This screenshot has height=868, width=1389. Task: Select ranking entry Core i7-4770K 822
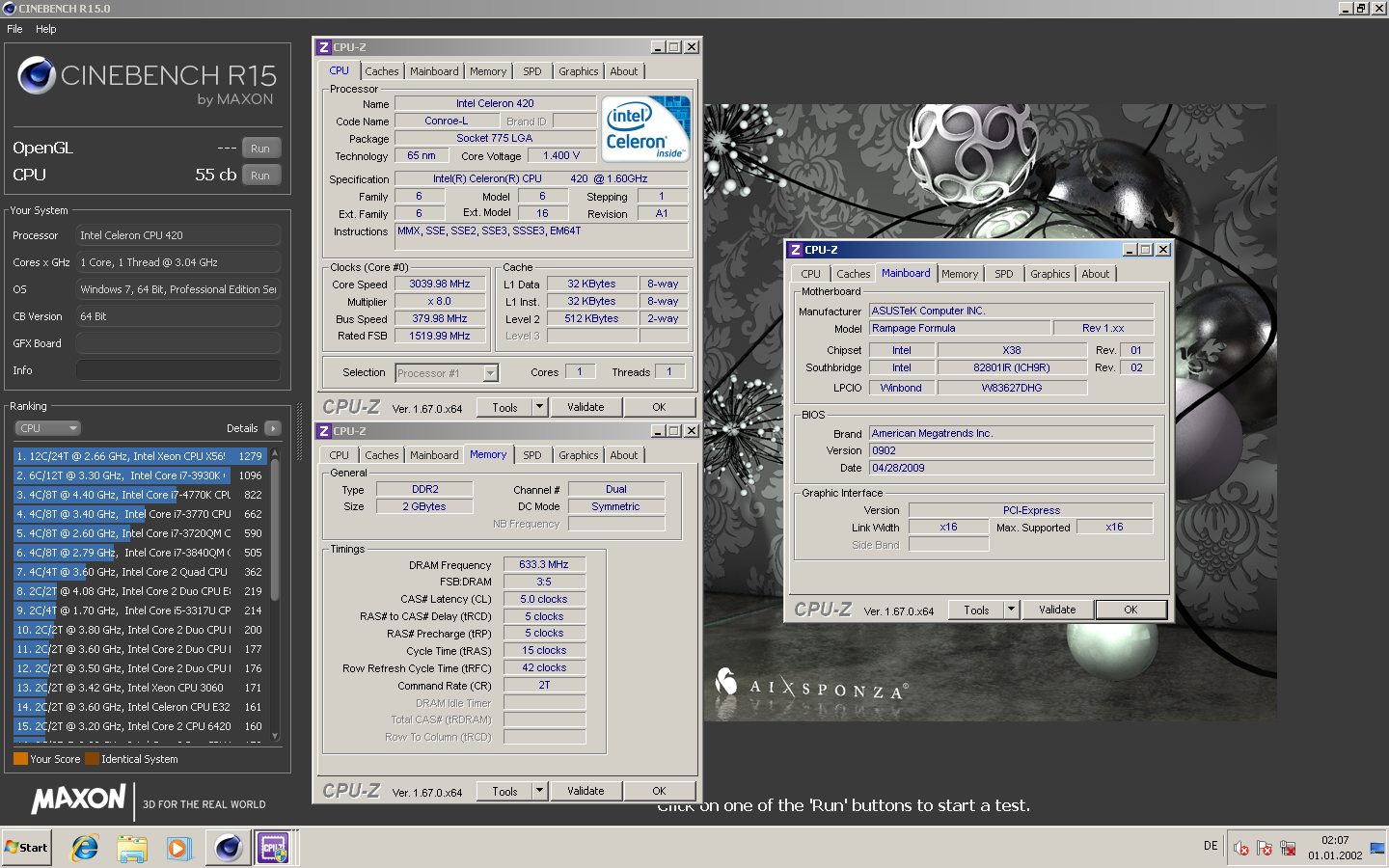(140, 495)
